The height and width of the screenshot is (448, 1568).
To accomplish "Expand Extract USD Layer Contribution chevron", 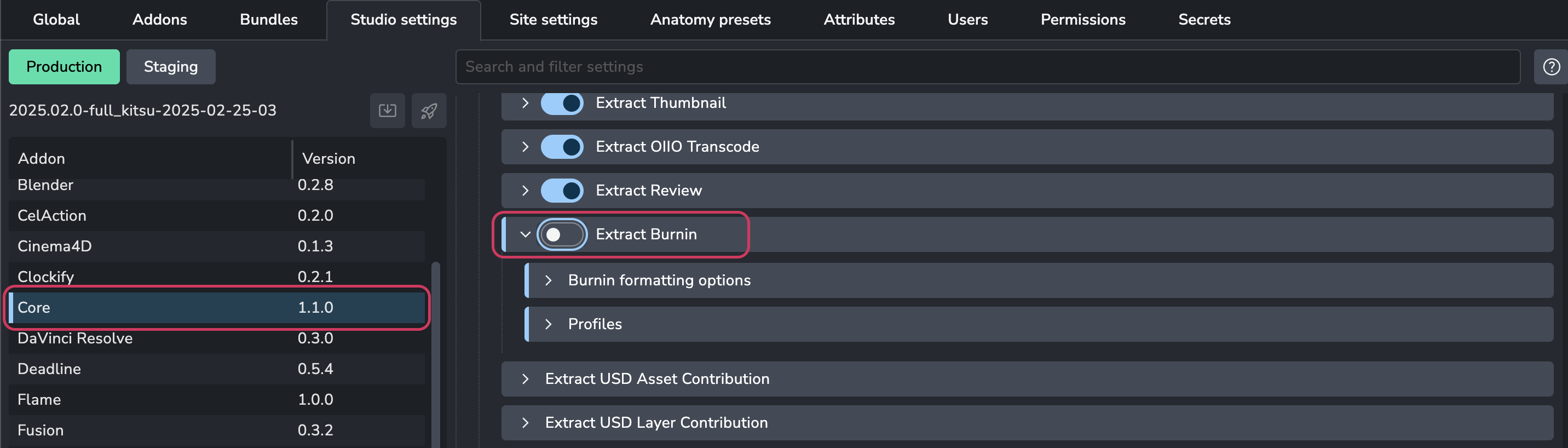I will coord(524,423).
